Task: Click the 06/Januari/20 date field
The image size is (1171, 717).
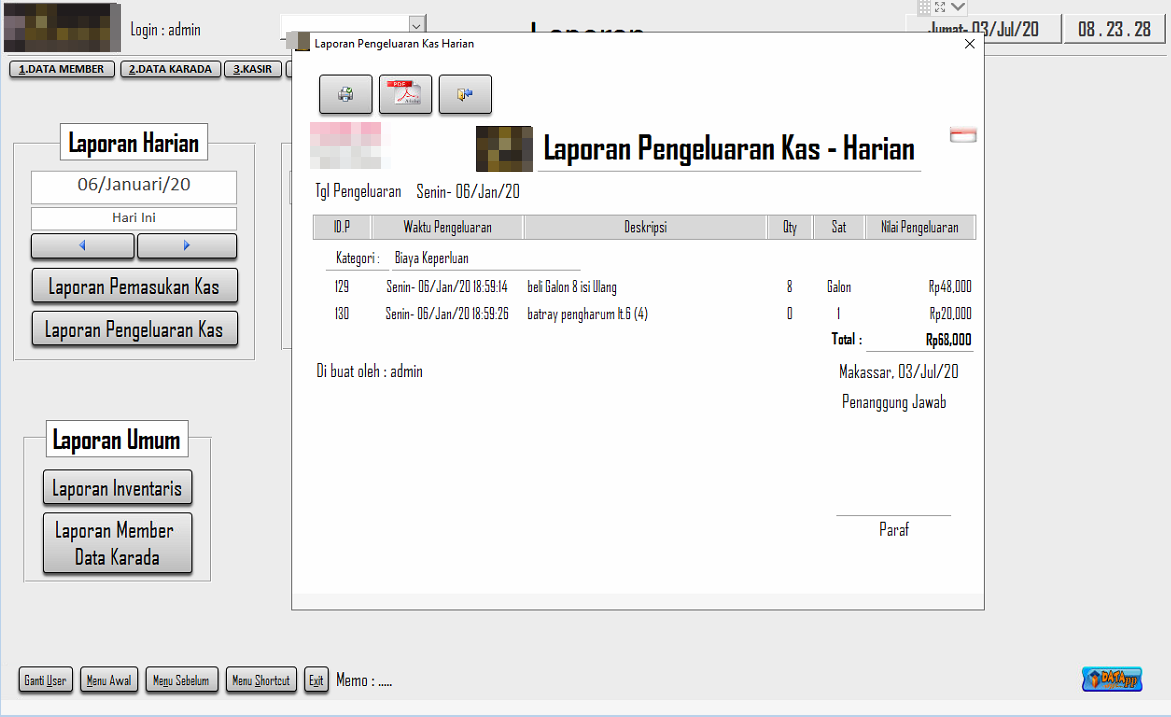Action: pos(134,185)
